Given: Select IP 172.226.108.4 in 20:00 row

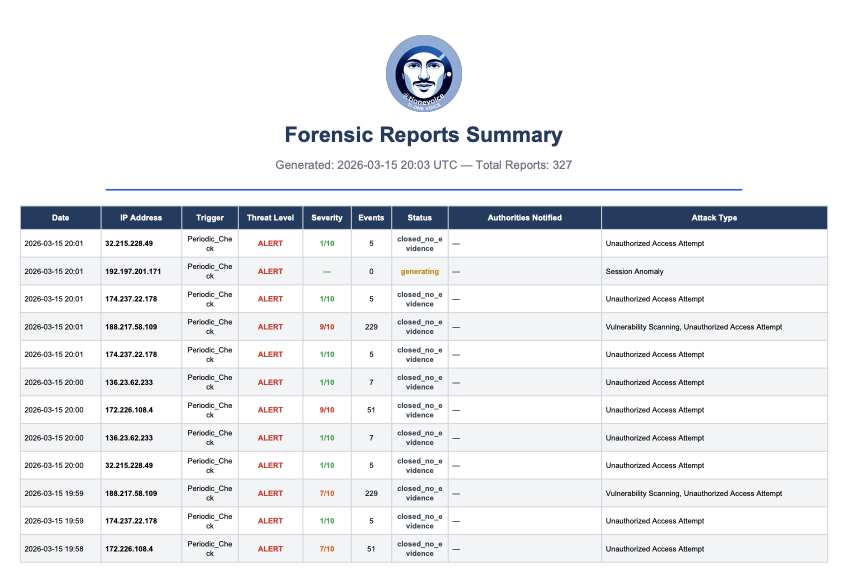Looking at the screenshot, I should (x=129, y=410).
